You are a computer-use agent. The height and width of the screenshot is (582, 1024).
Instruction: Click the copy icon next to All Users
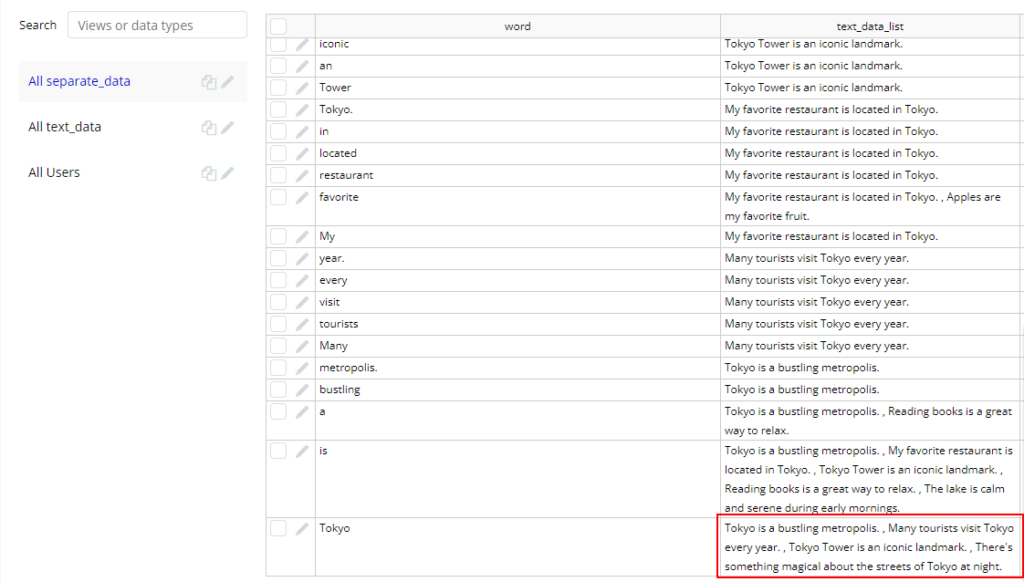[209, 174]
